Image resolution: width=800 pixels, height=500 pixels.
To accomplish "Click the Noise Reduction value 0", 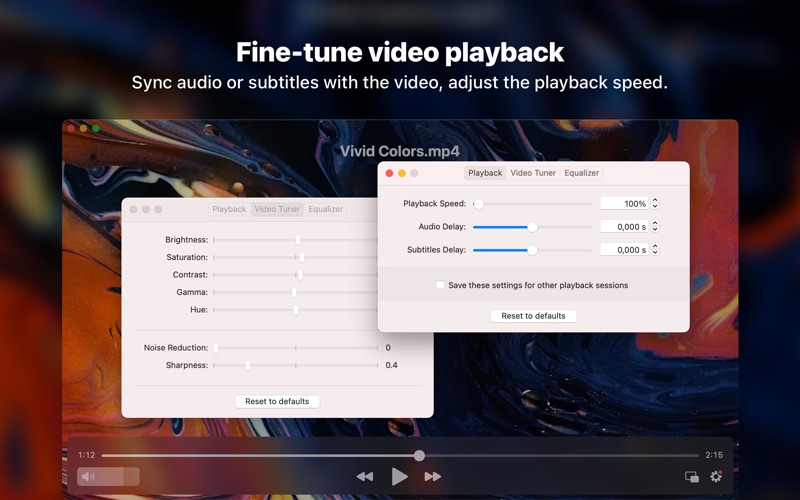I will 388,348.
